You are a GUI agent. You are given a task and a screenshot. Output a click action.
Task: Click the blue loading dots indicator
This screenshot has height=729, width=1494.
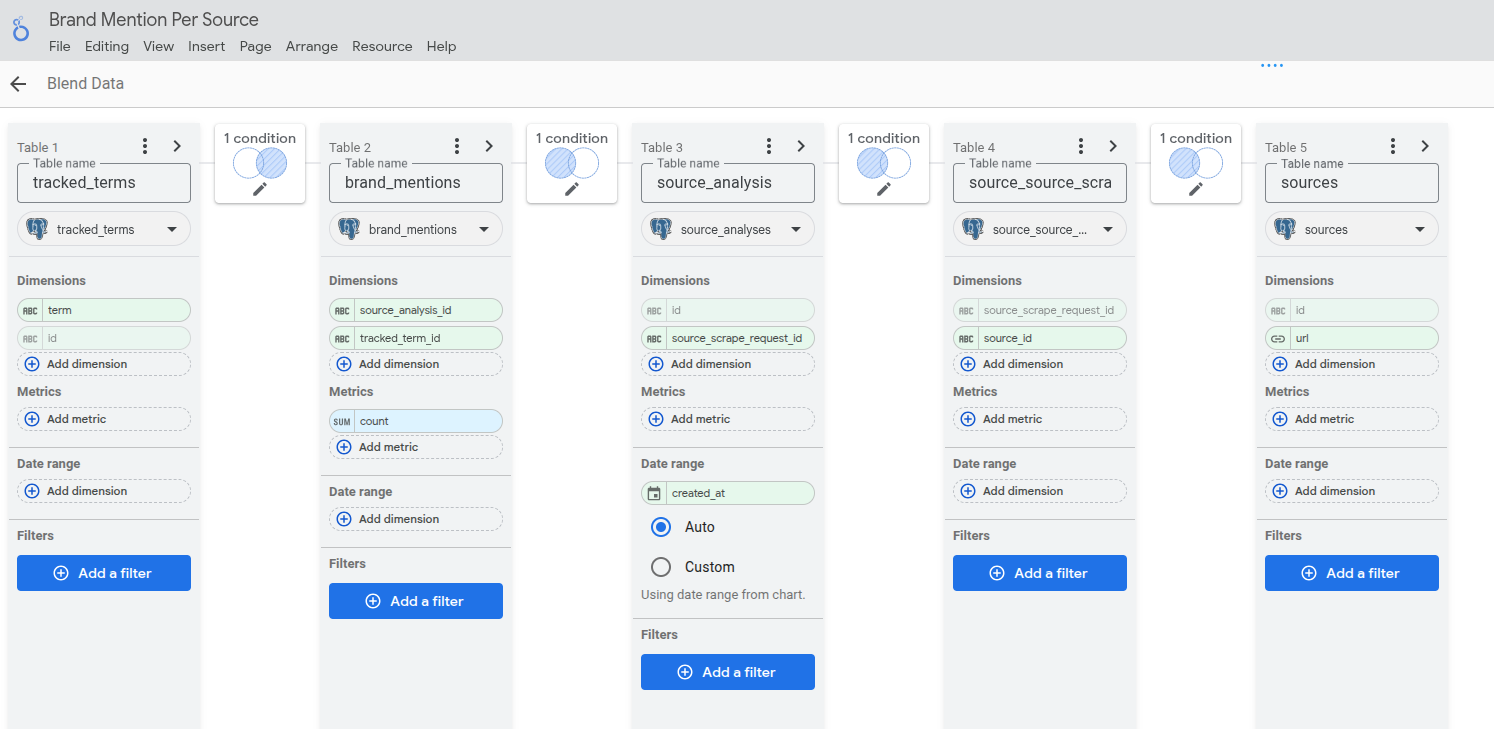[x=1271, y=66]
